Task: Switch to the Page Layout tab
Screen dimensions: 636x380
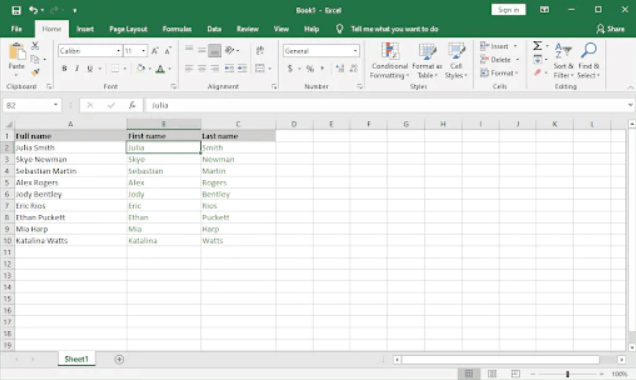Action: point(128,29)
